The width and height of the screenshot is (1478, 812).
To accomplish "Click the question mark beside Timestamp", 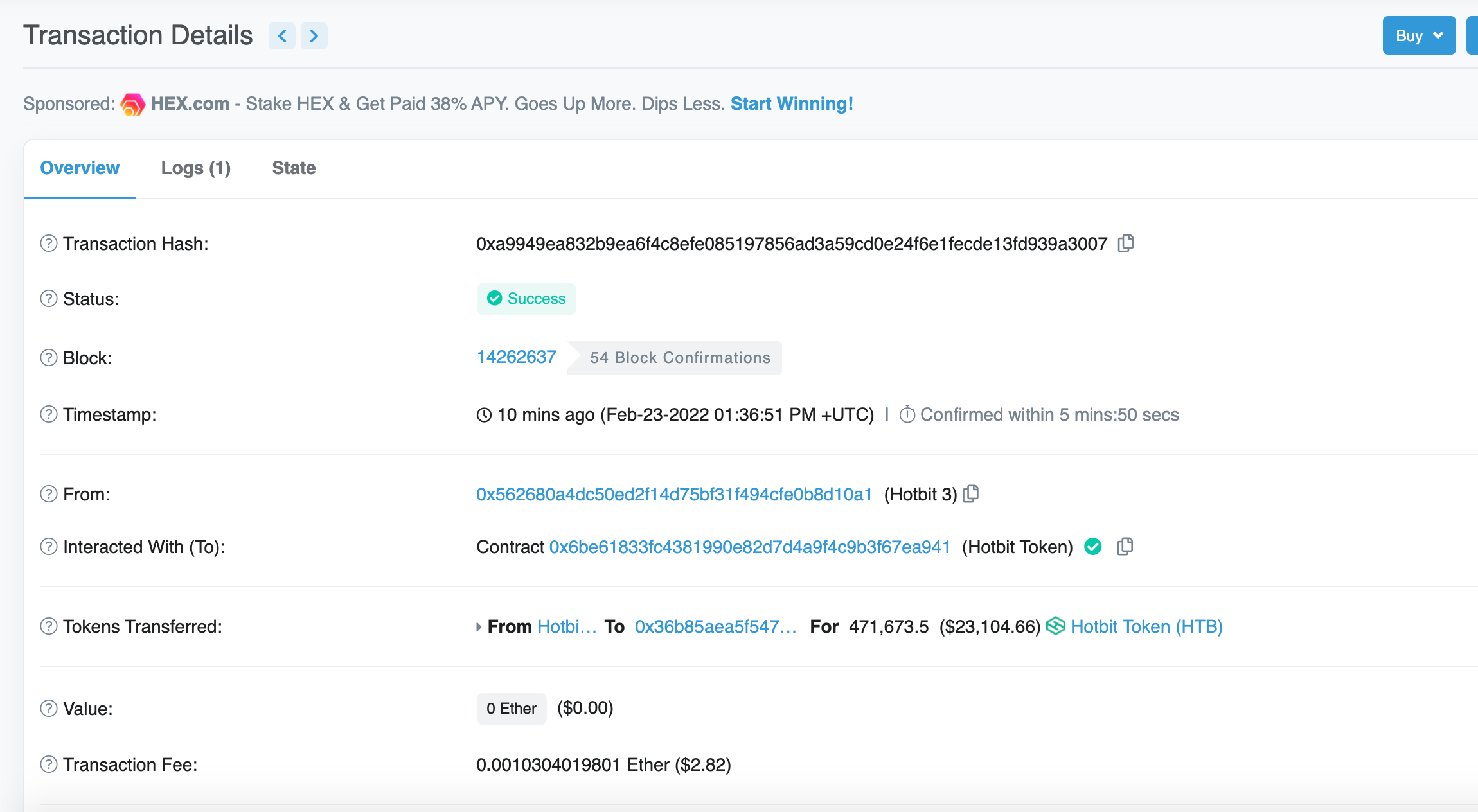I will 49,414.
